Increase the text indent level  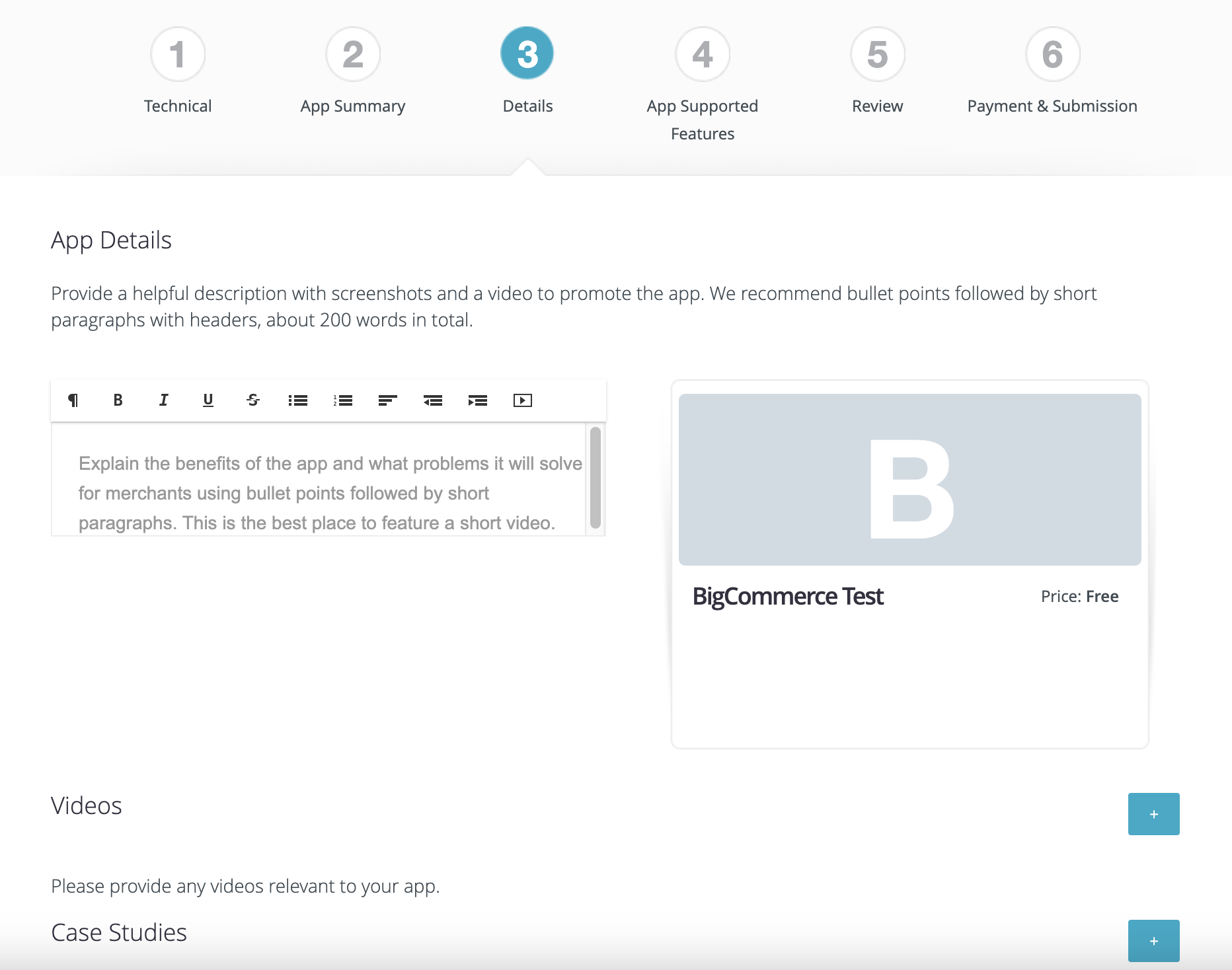coord(478,400)
